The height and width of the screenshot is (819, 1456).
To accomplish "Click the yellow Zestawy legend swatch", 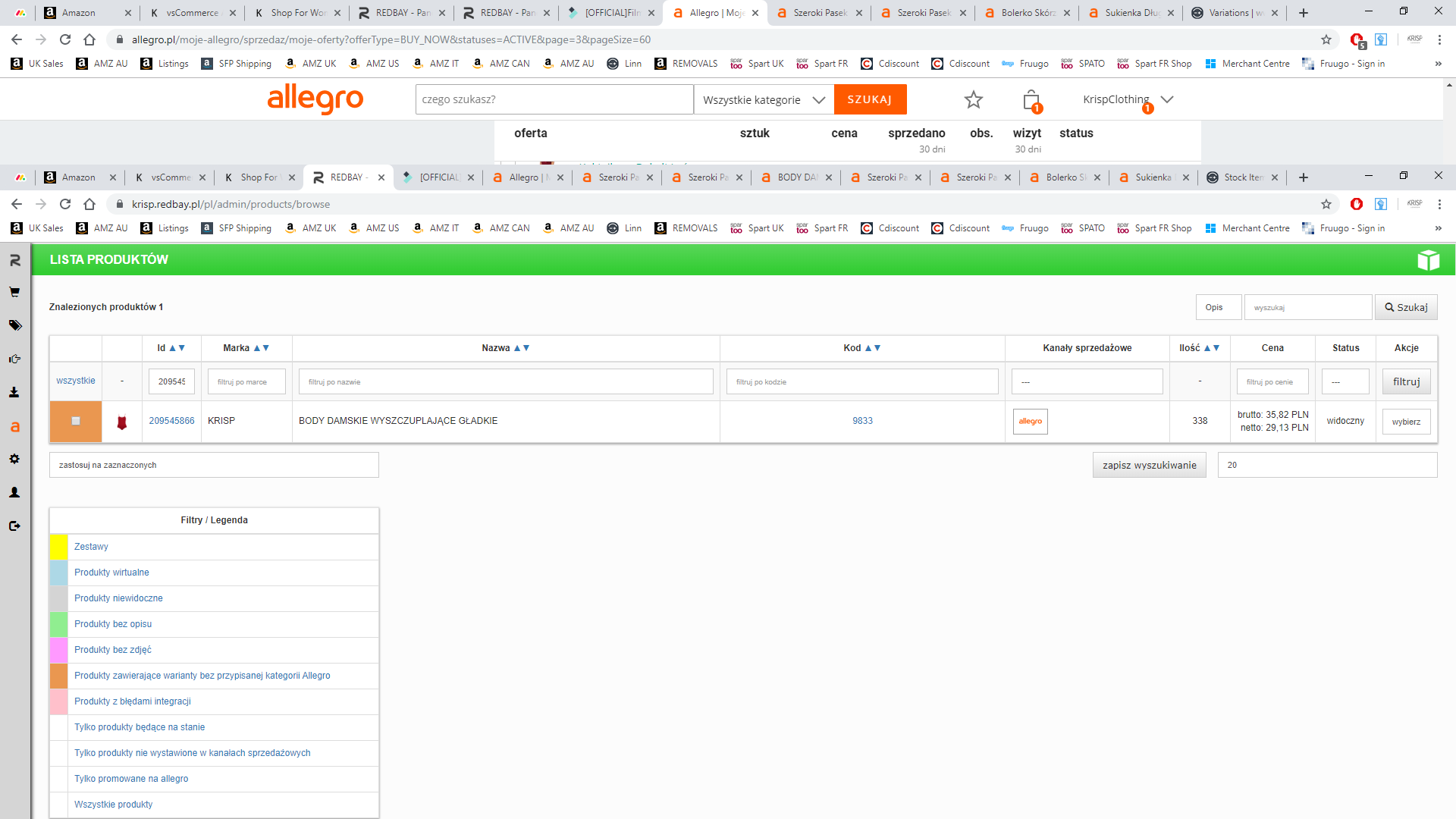I will pyautogui.click(x=59, y=547).
